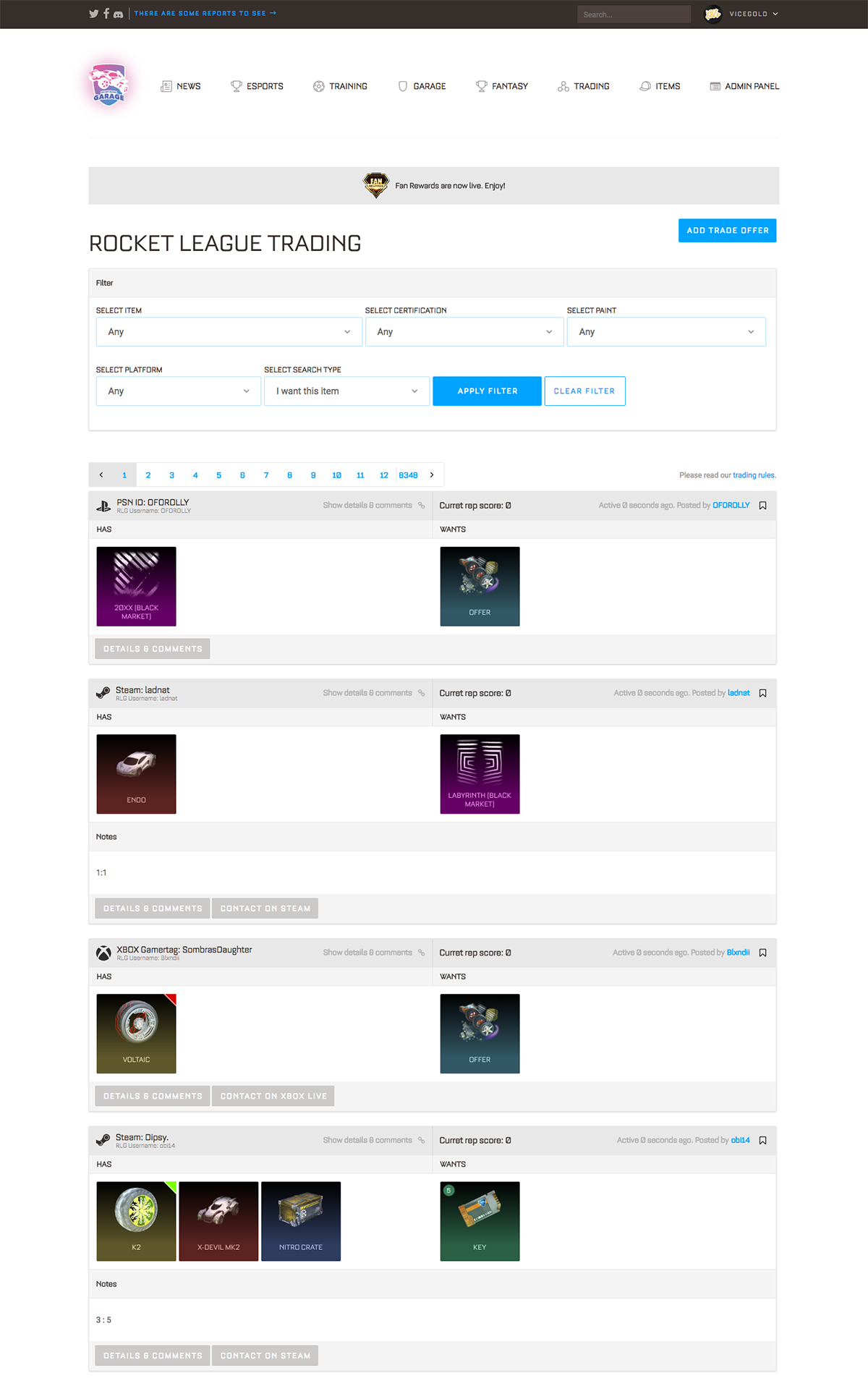The width and height of the screenshot is (868, 1378).
Task: Click the Fan Rewards badge icon
Action: tap(376, 185)
